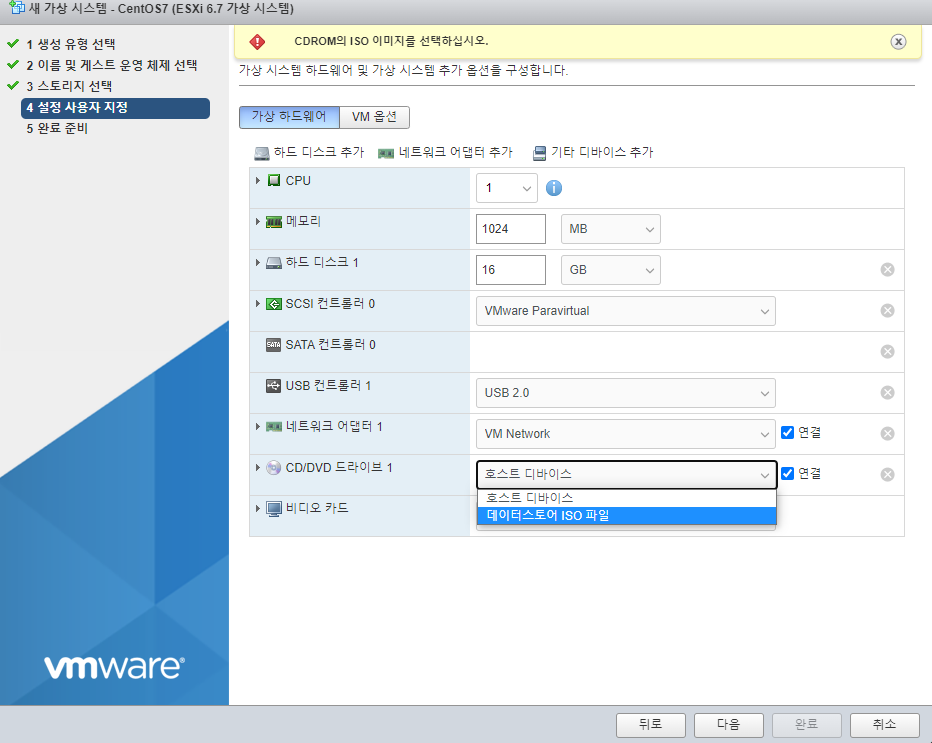Go to step 3 스토리지 선택

point(69,86)
